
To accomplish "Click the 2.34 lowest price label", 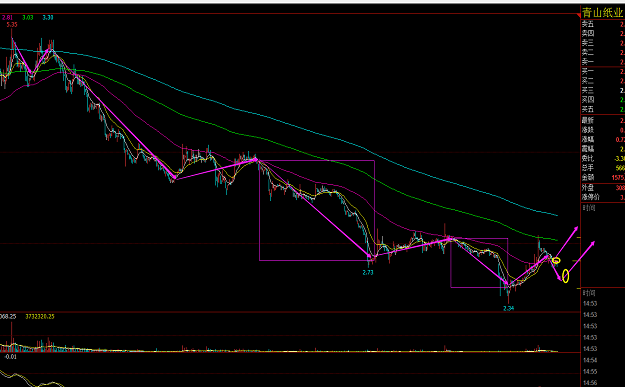I will tap(509, 308).
